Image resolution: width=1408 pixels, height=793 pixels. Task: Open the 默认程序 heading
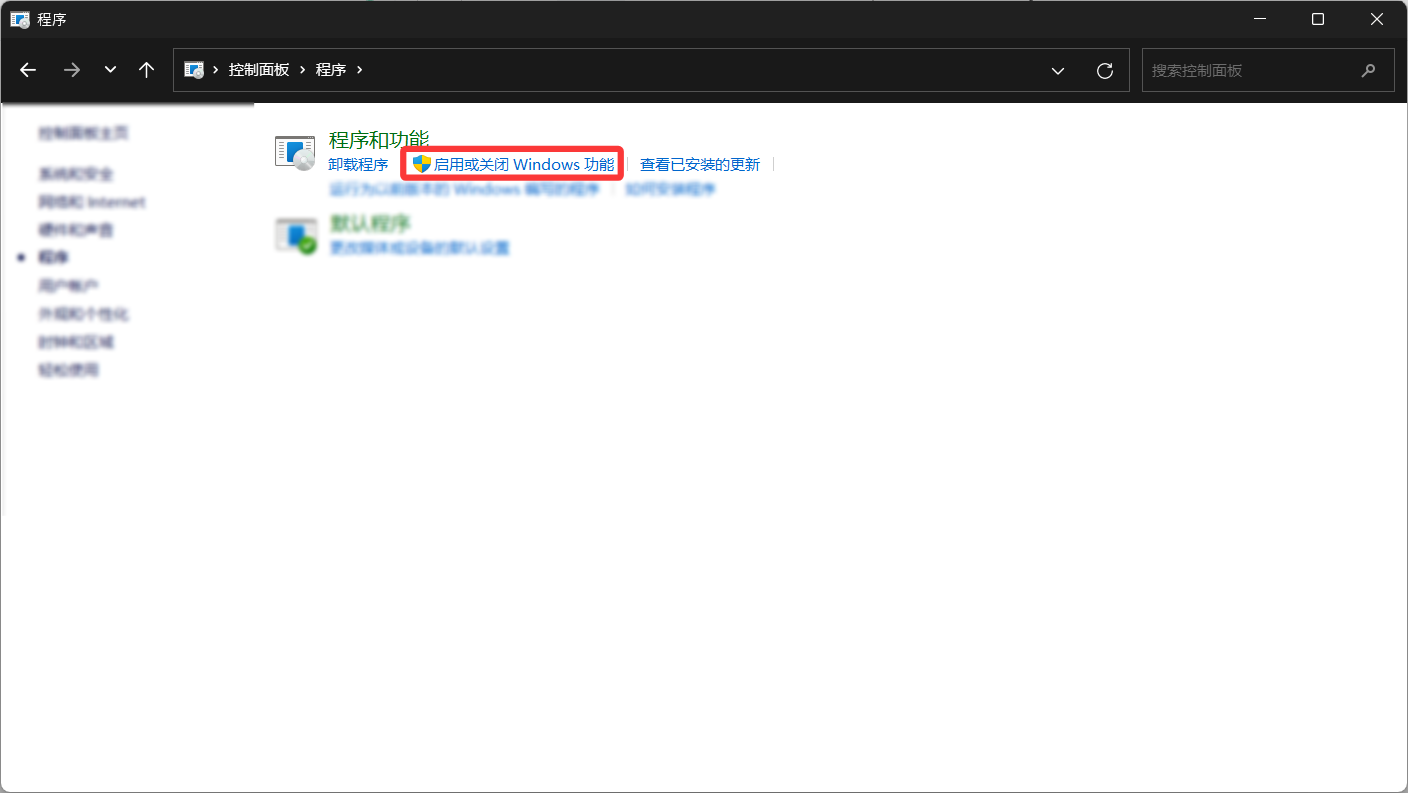click(x=370, y=222)
